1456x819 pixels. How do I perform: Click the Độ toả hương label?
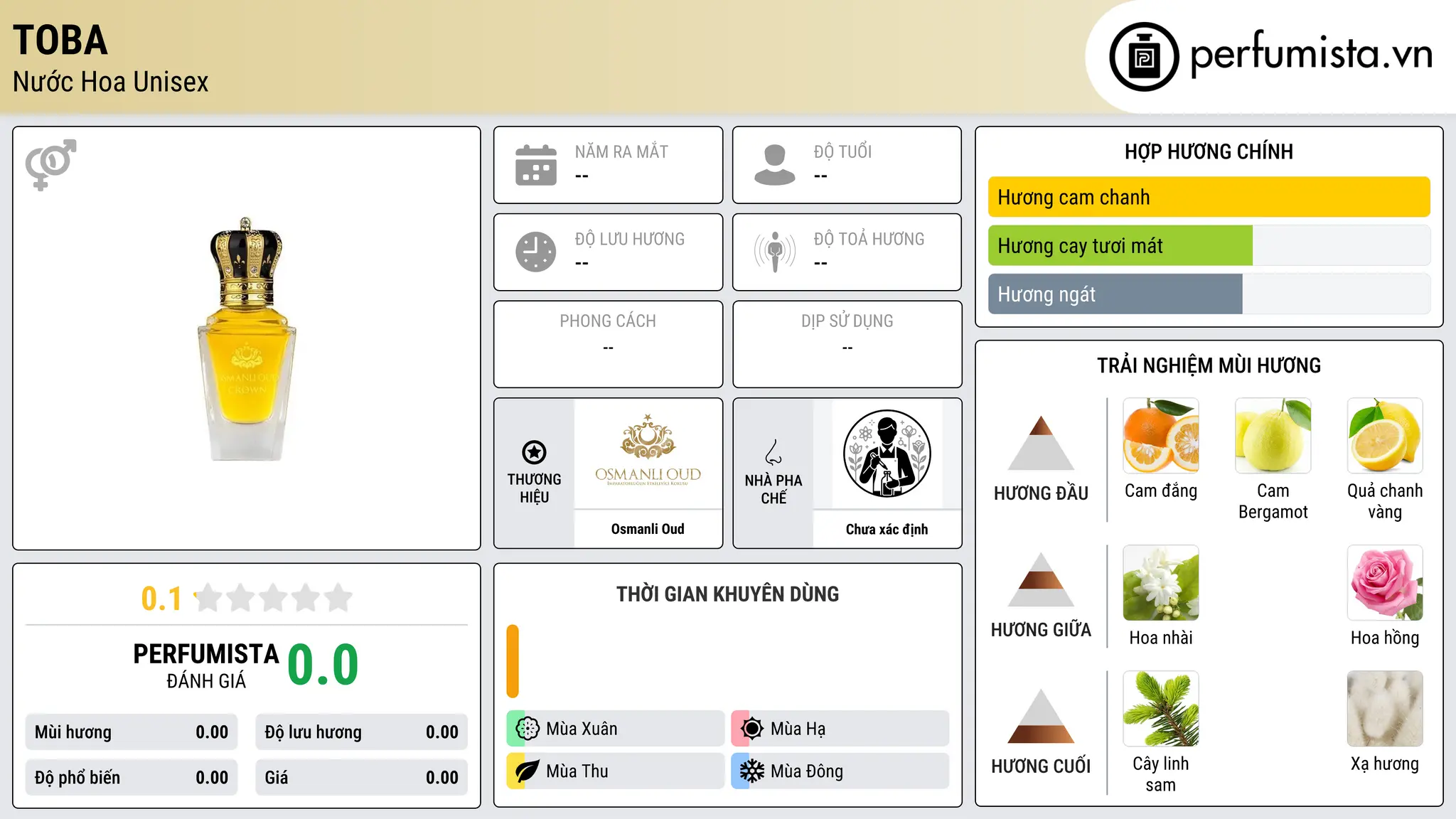(x=869, y=239)
